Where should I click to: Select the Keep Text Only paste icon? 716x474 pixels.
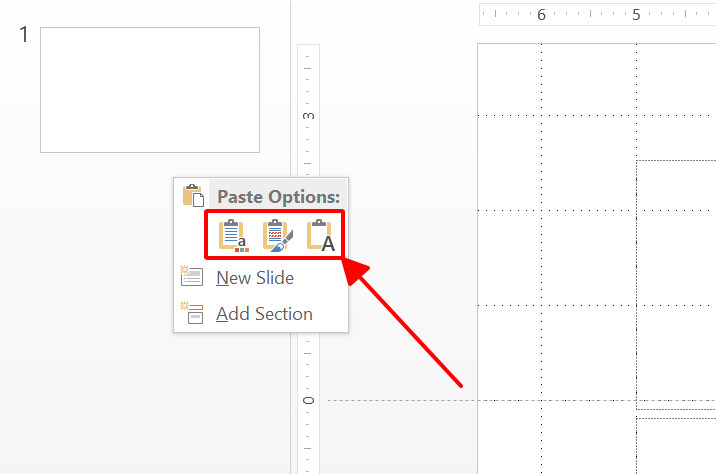click(321, 236)
